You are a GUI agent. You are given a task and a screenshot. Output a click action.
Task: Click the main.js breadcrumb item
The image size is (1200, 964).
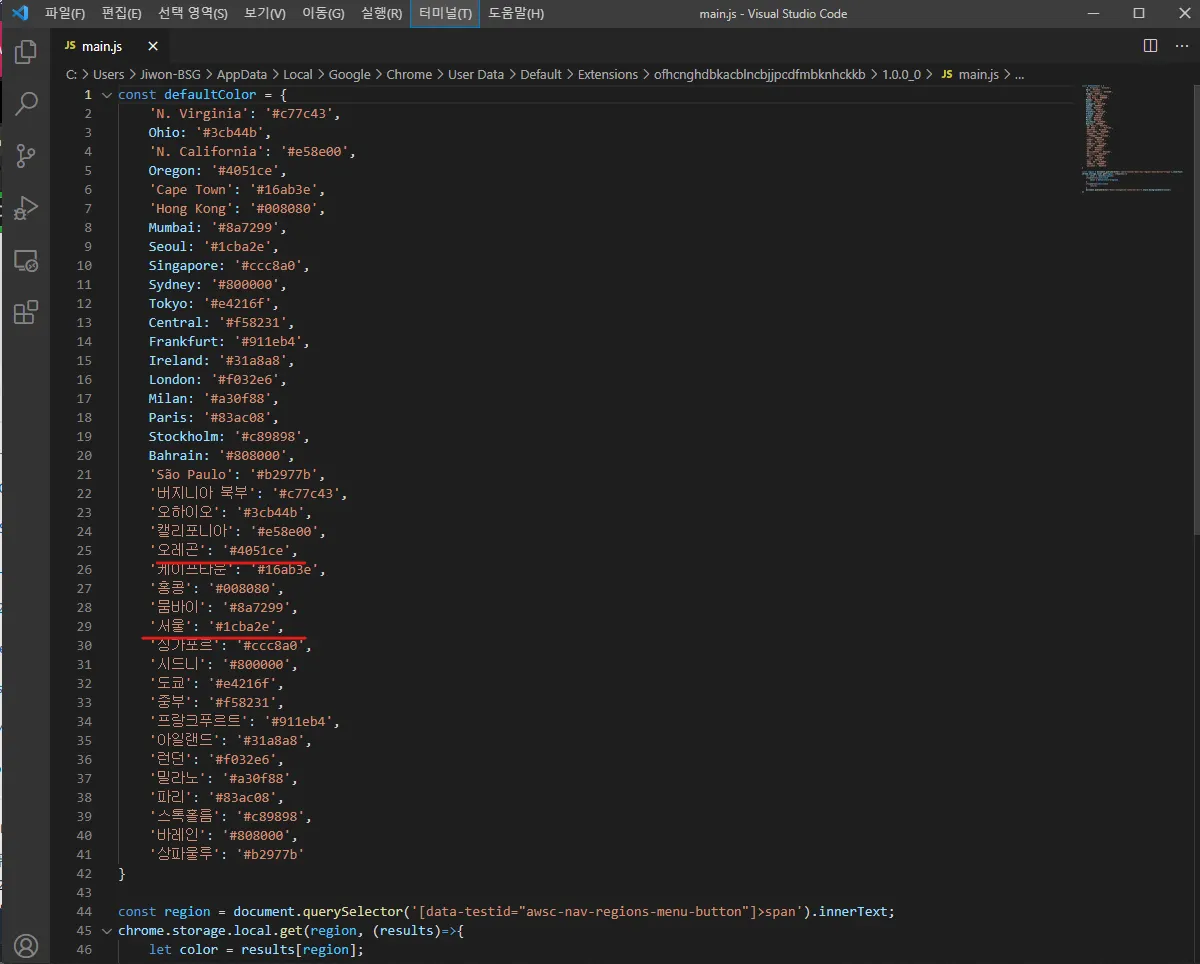coord(977,75)
